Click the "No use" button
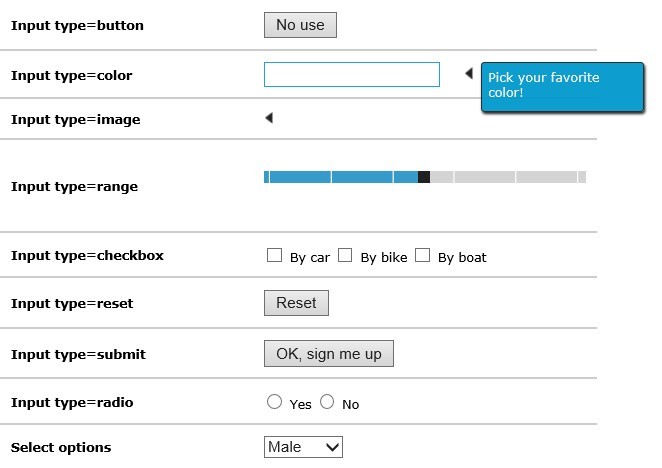Viewport: 662px width, 468px height. point(300,25)
